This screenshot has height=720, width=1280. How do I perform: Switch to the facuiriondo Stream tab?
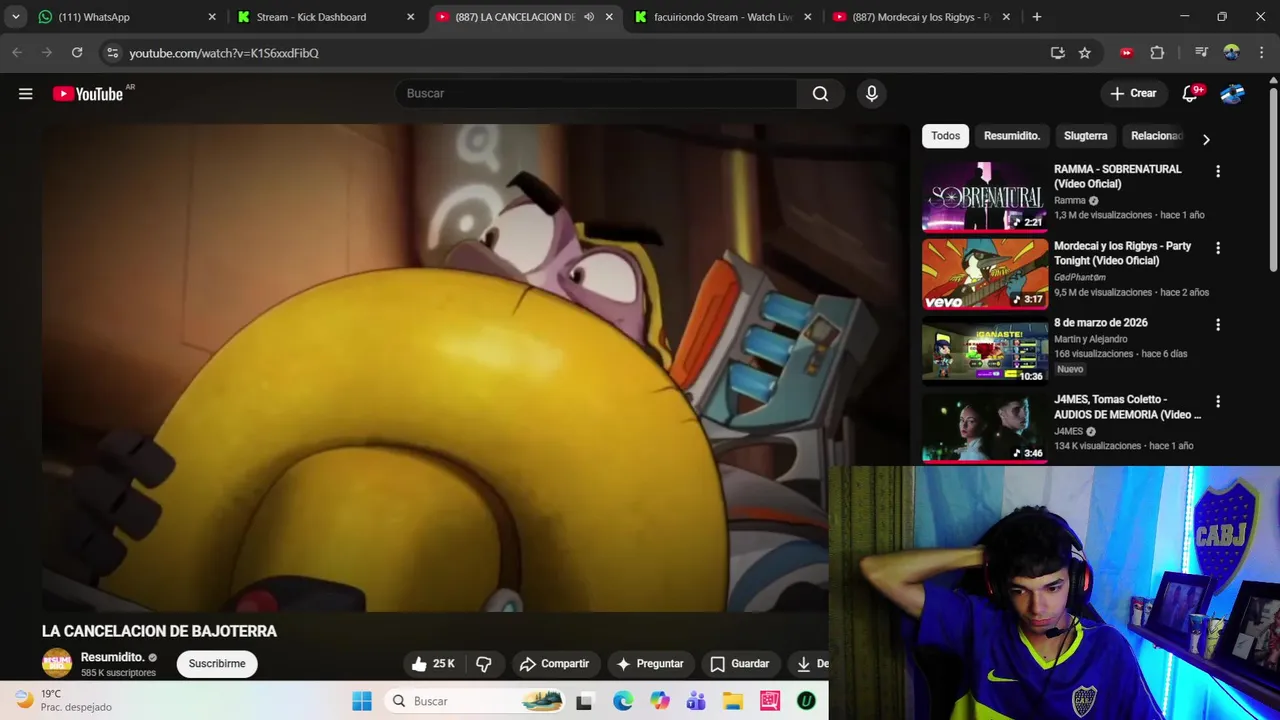pos(723,17)
